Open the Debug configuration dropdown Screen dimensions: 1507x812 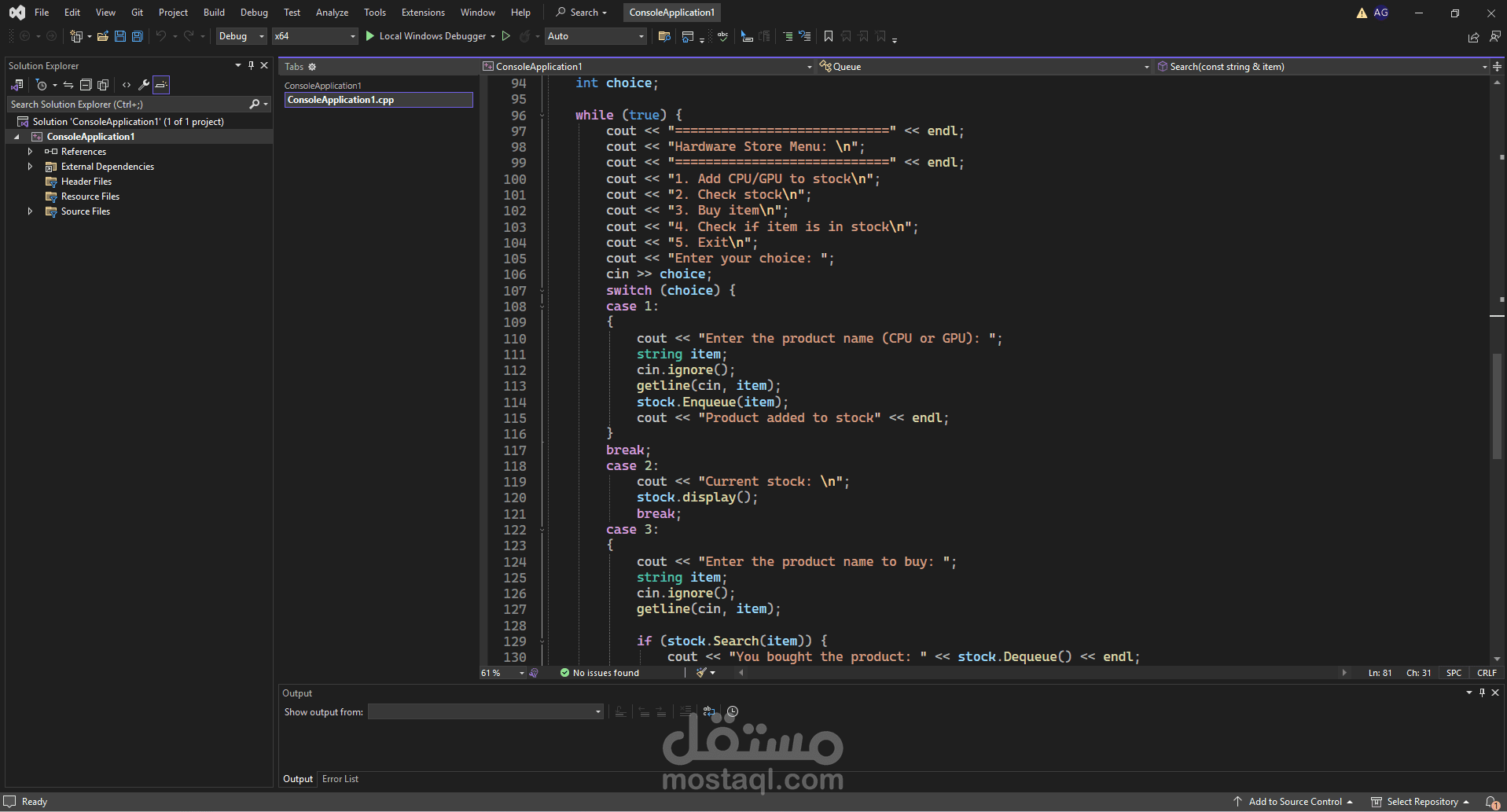coord(241,36)
